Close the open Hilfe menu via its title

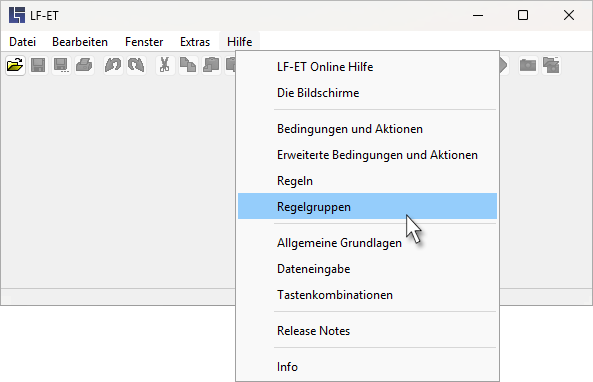pyautogui.click(x=239, y=42)
